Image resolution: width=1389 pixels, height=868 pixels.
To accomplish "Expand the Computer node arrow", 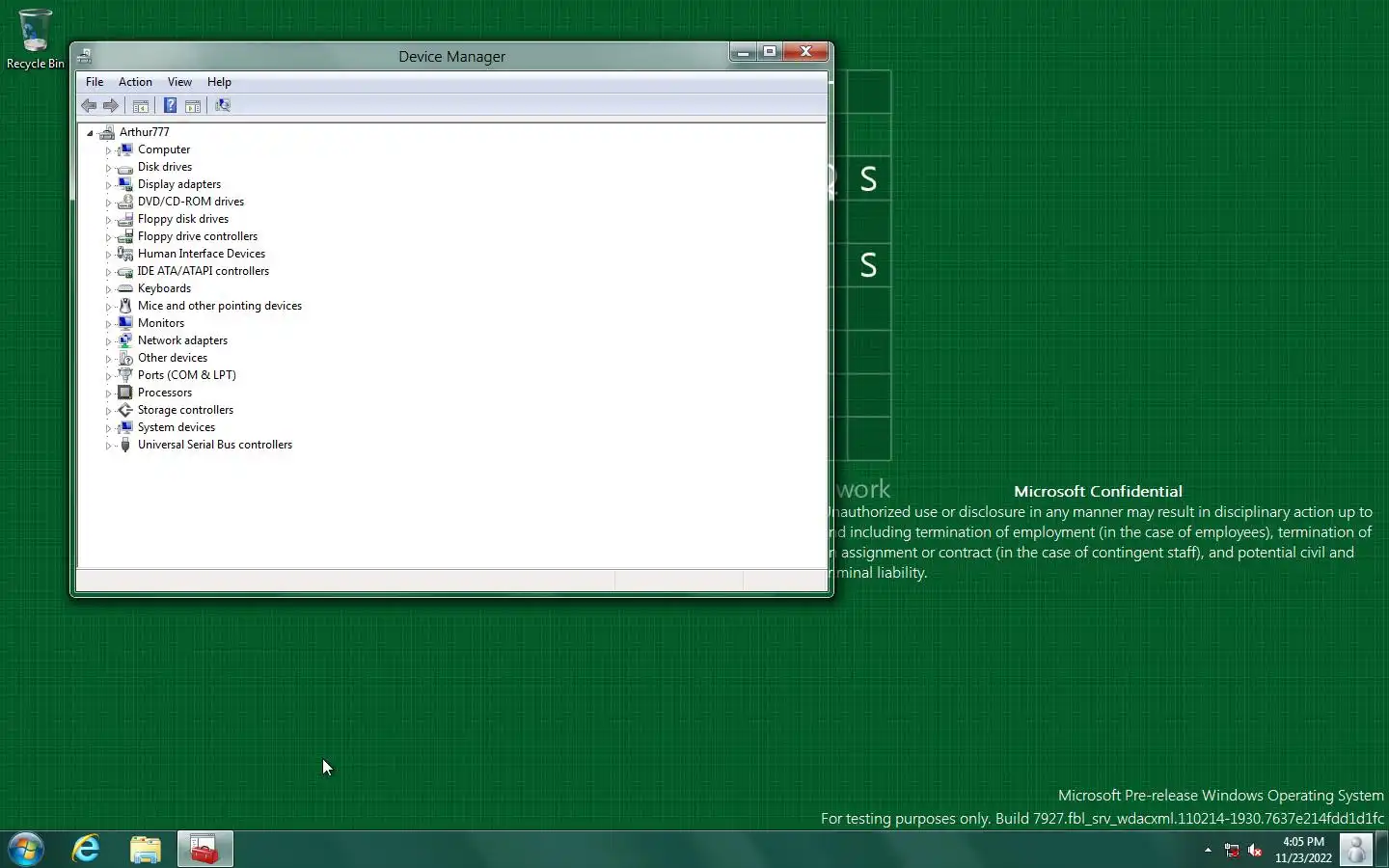I will pyautogui.click(x=108, y=150).
